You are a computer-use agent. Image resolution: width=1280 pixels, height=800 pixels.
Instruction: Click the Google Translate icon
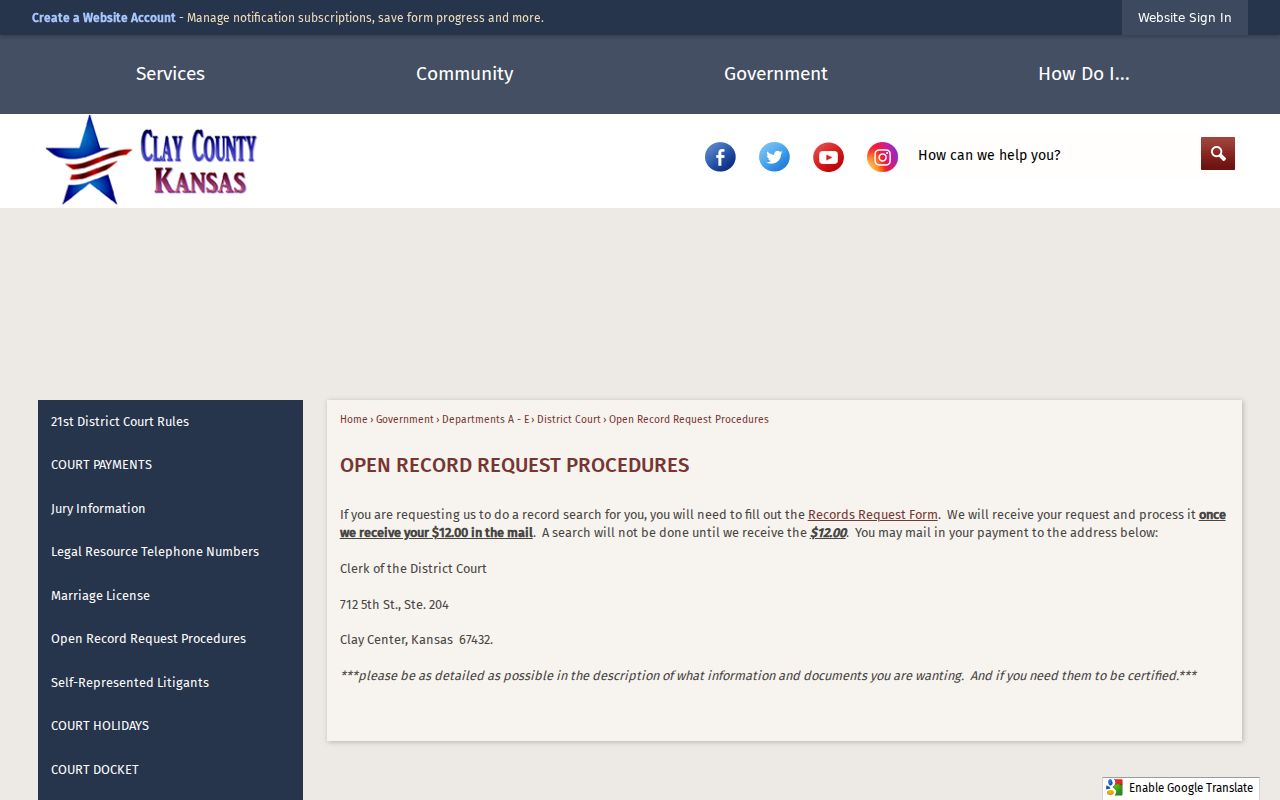coord(1115,788)
